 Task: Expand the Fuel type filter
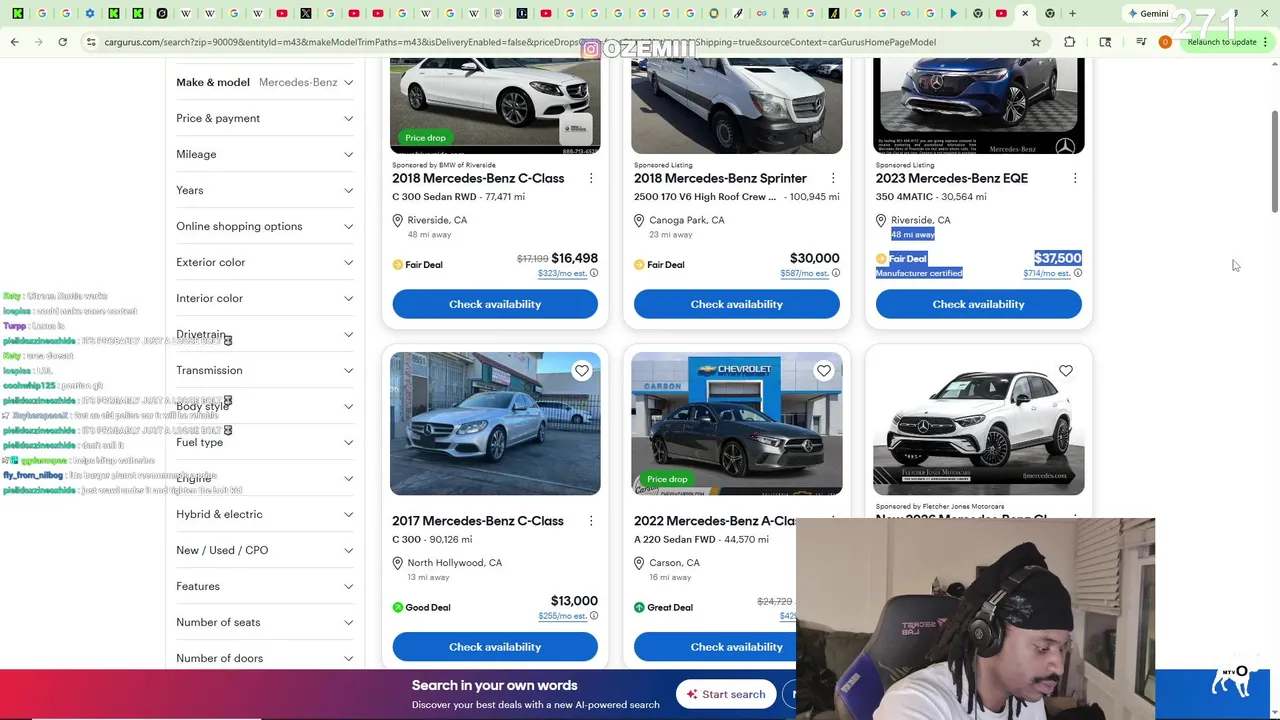pos(265,442)
